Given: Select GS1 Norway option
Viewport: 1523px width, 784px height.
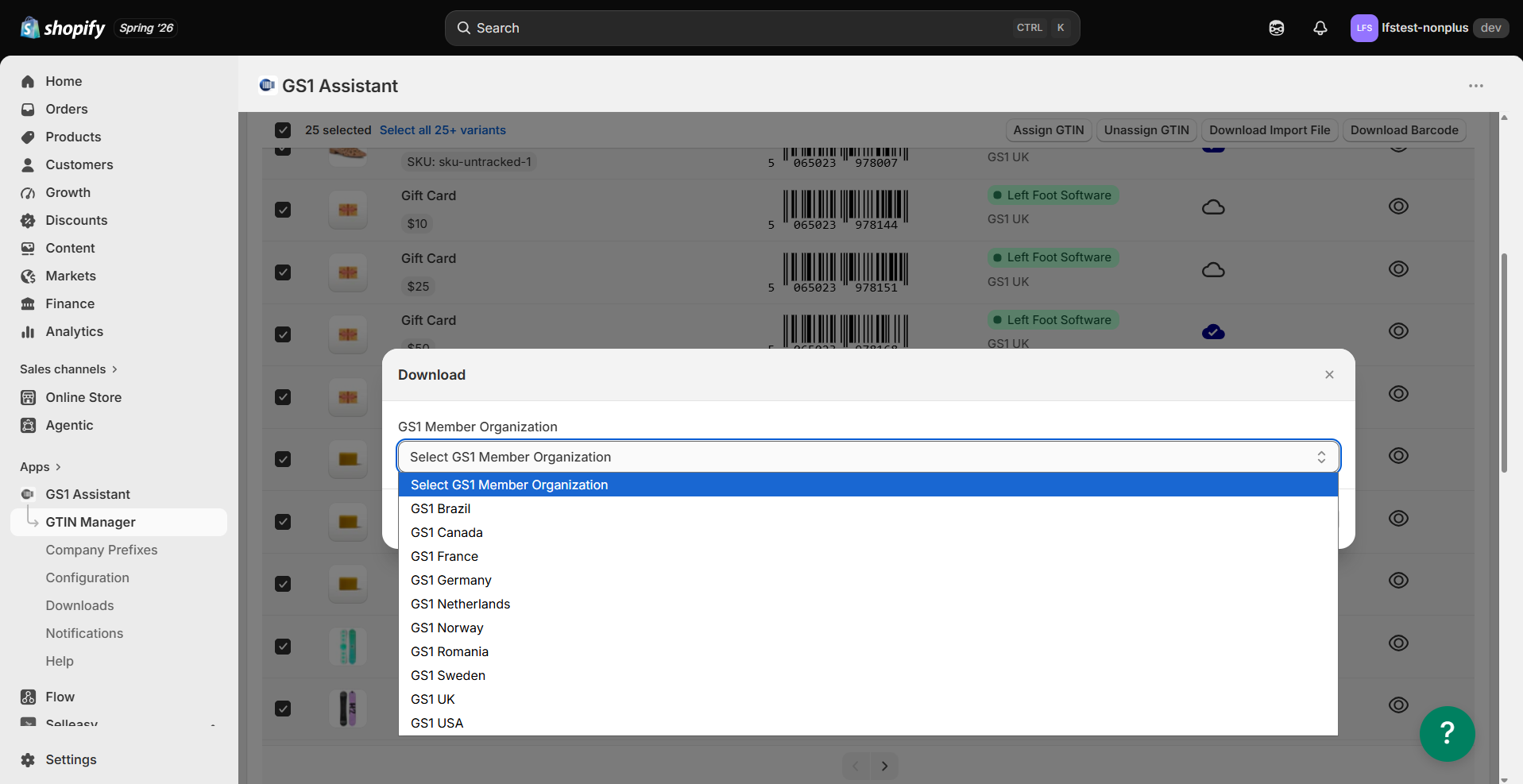Looking at the screenshot, I should [868, 628].
